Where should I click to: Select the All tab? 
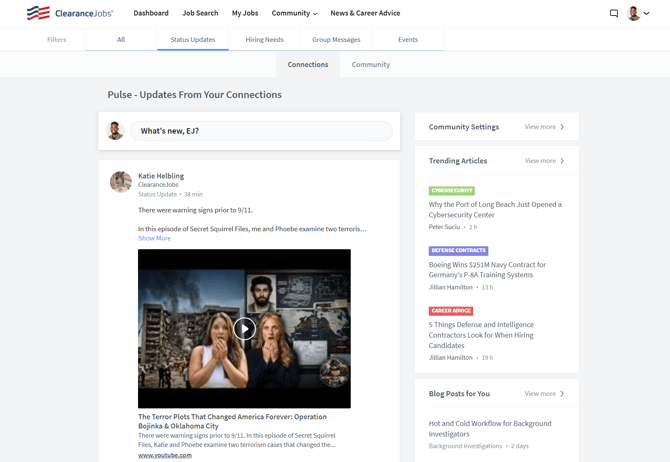121,39
